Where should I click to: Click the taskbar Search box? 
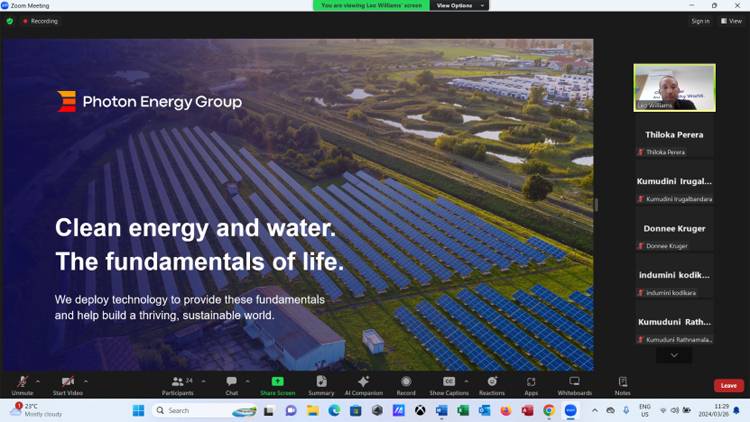coord(204,411)
